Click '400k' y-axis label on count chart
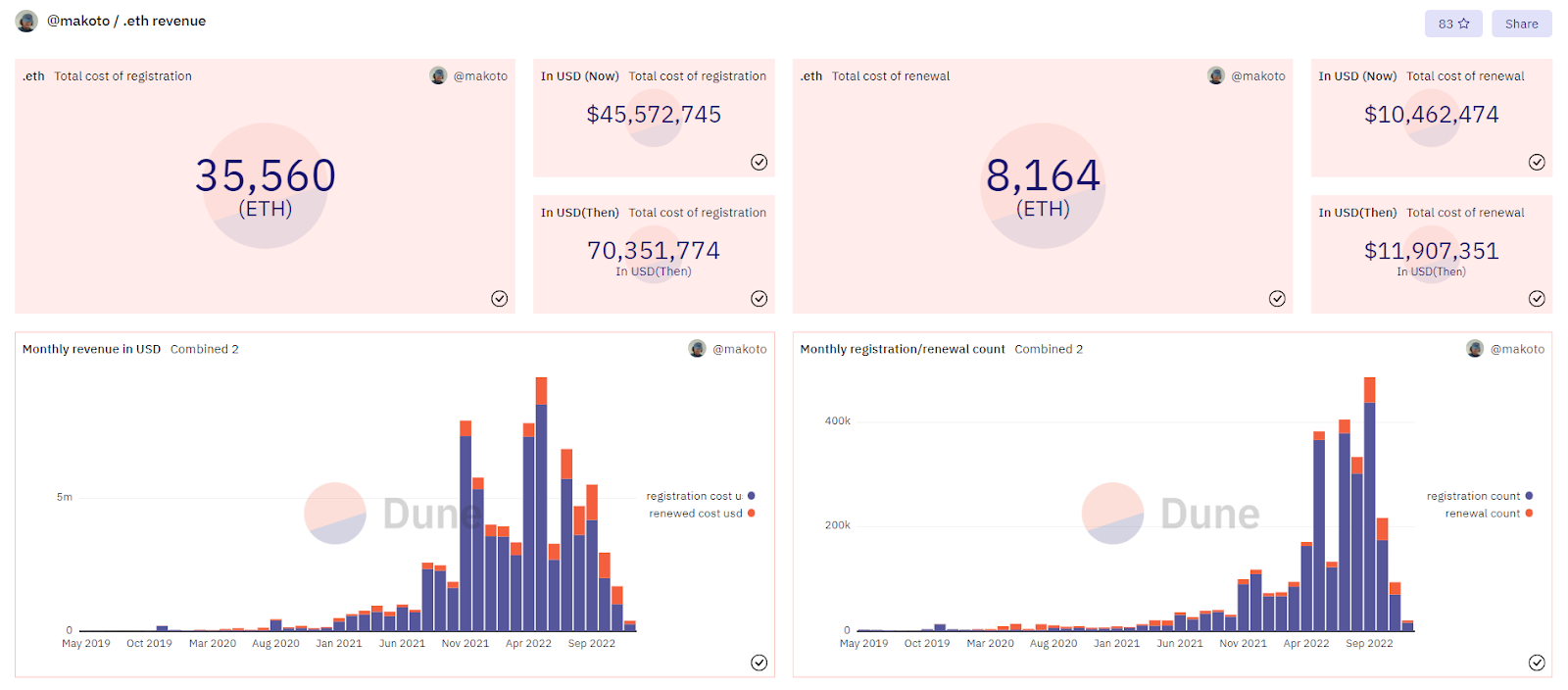This screenshot has height=690, width=1568. [x=838, y=421]
